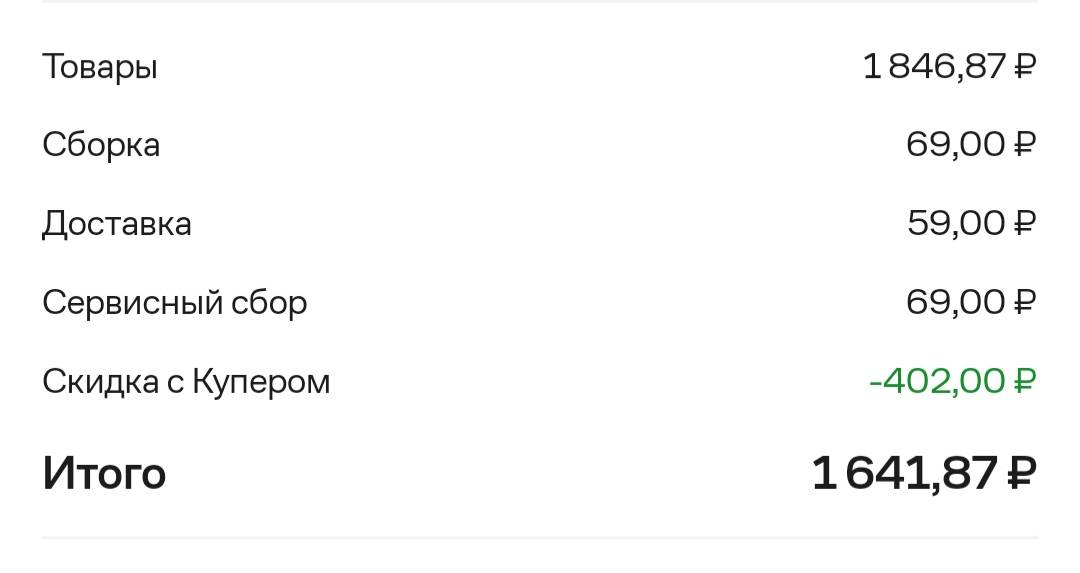Click the bold ruble sign in Итого row

click(x=1023, y=473)
